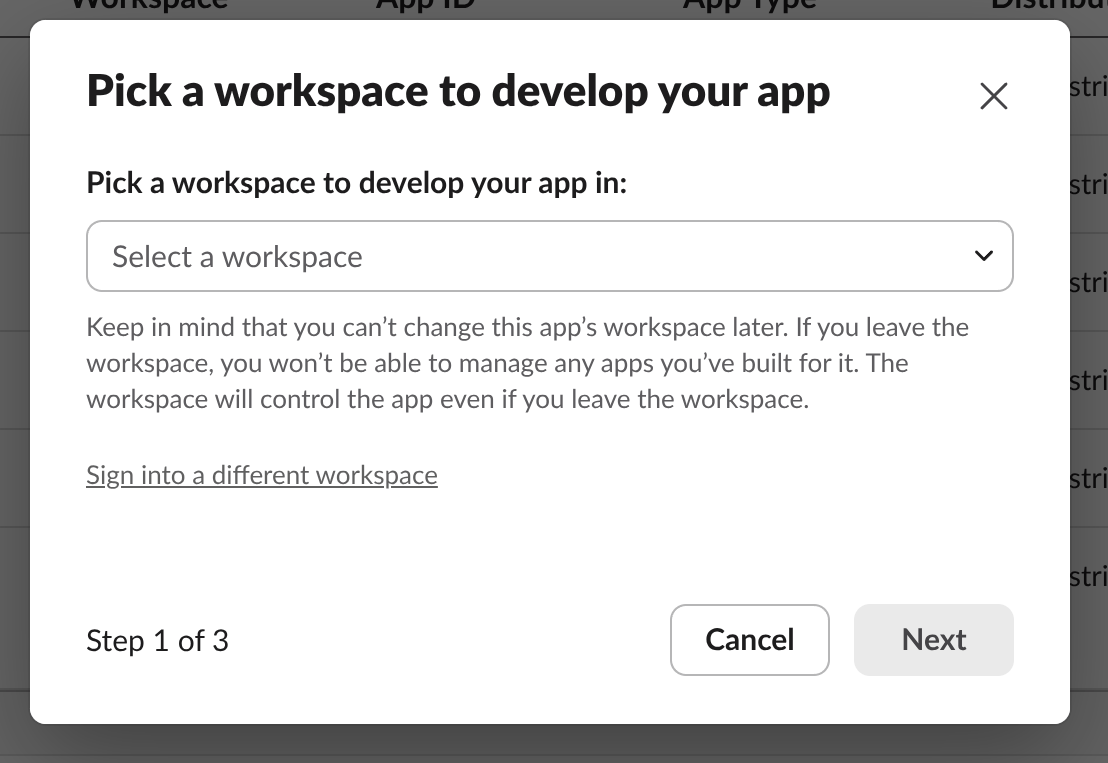Click the Workspace column header behind dialog
The image size is (1108, 763).
(150, 6)
